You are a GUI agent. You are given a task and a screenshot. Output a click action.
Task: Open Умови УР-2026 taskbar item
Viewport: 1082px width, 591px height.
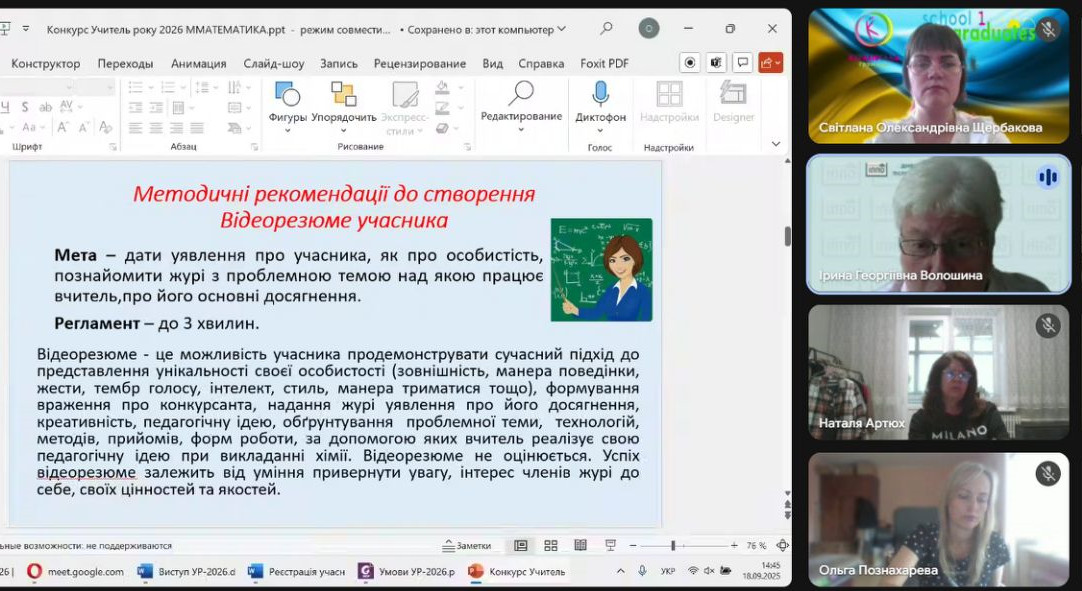(x=407, y=572)
